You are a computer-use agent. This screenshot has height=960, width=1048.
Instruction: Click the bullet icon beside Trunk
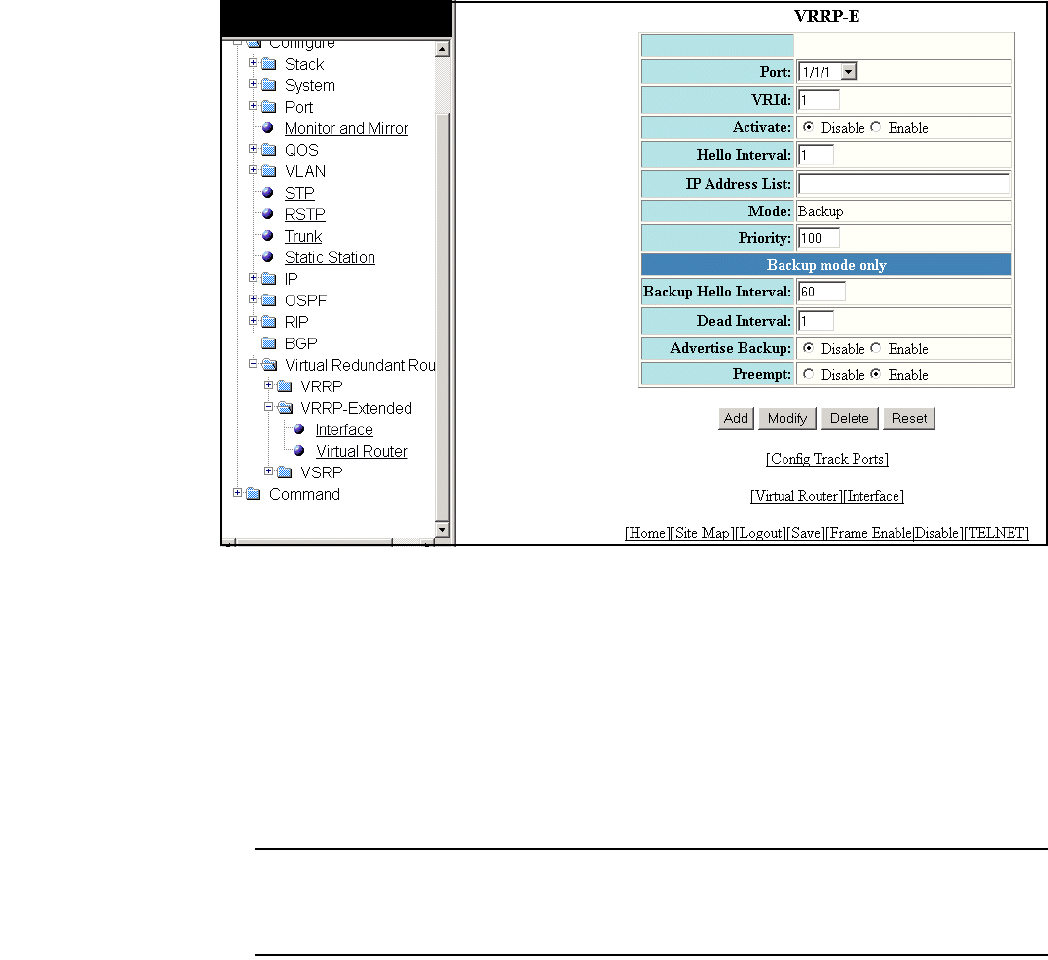tap(267, 235)
